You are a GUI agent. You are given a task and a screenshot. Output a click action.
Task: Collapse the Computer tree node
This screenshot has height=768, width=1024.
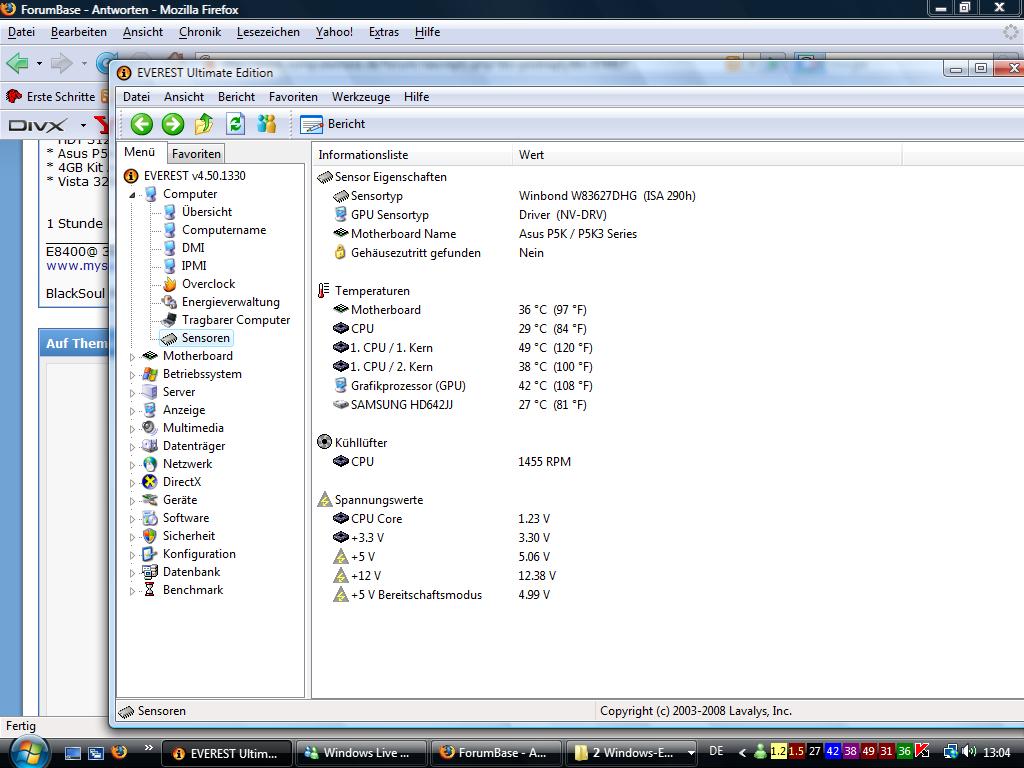[x=132, y=195]
